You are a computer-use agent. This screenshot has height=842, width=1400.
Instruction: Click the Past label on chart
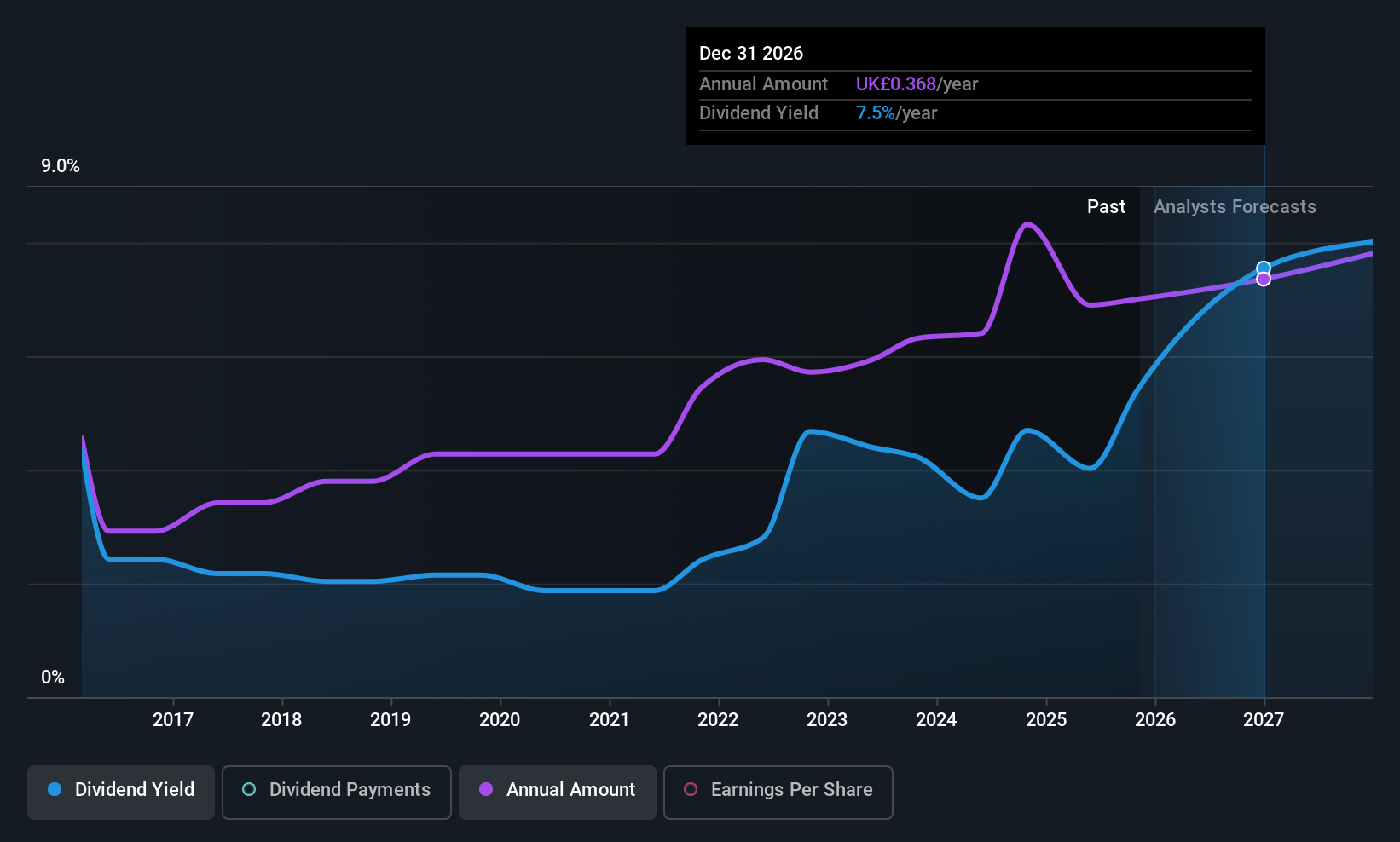coord(1106,207)
